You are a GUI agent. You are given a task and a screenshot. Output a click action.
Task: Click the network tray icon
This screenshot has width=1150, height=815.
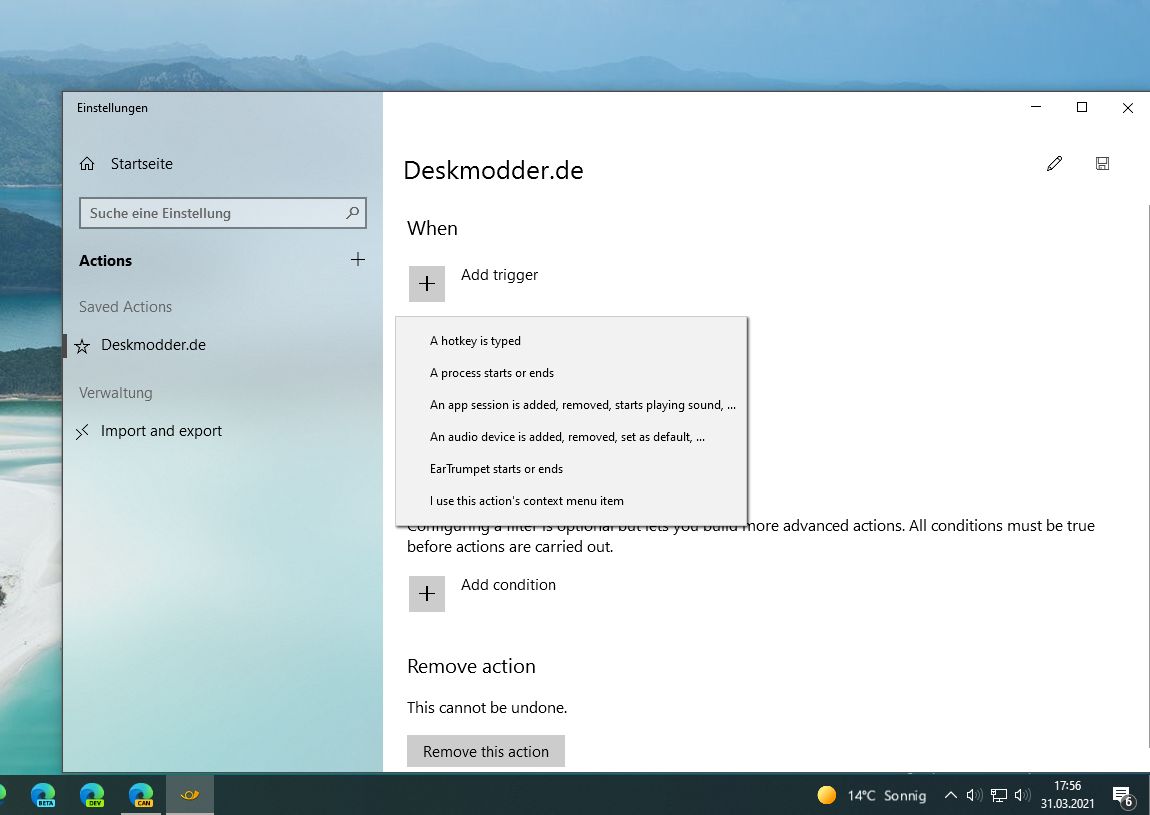pyautogui.click(x=998, y=795)
